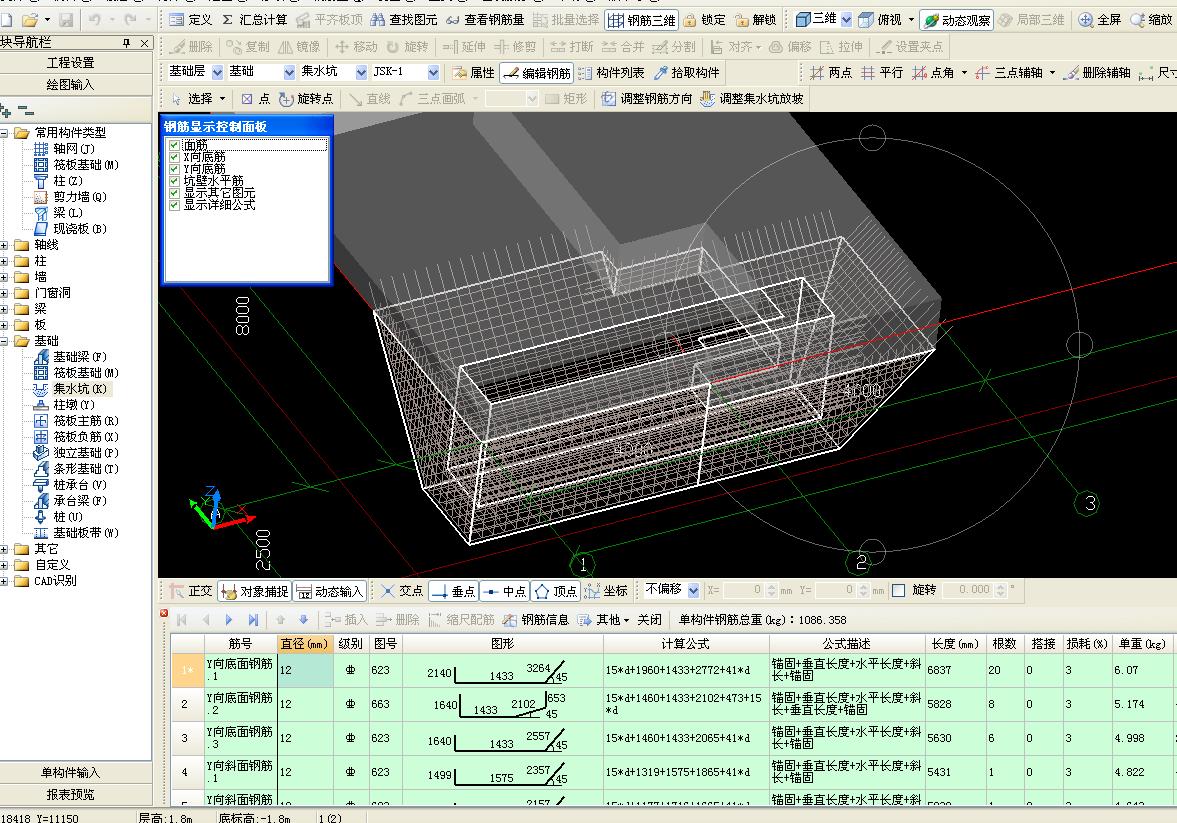Click 拾取构件 pick tool
The image size is (1177, 823).
[687, 73]
